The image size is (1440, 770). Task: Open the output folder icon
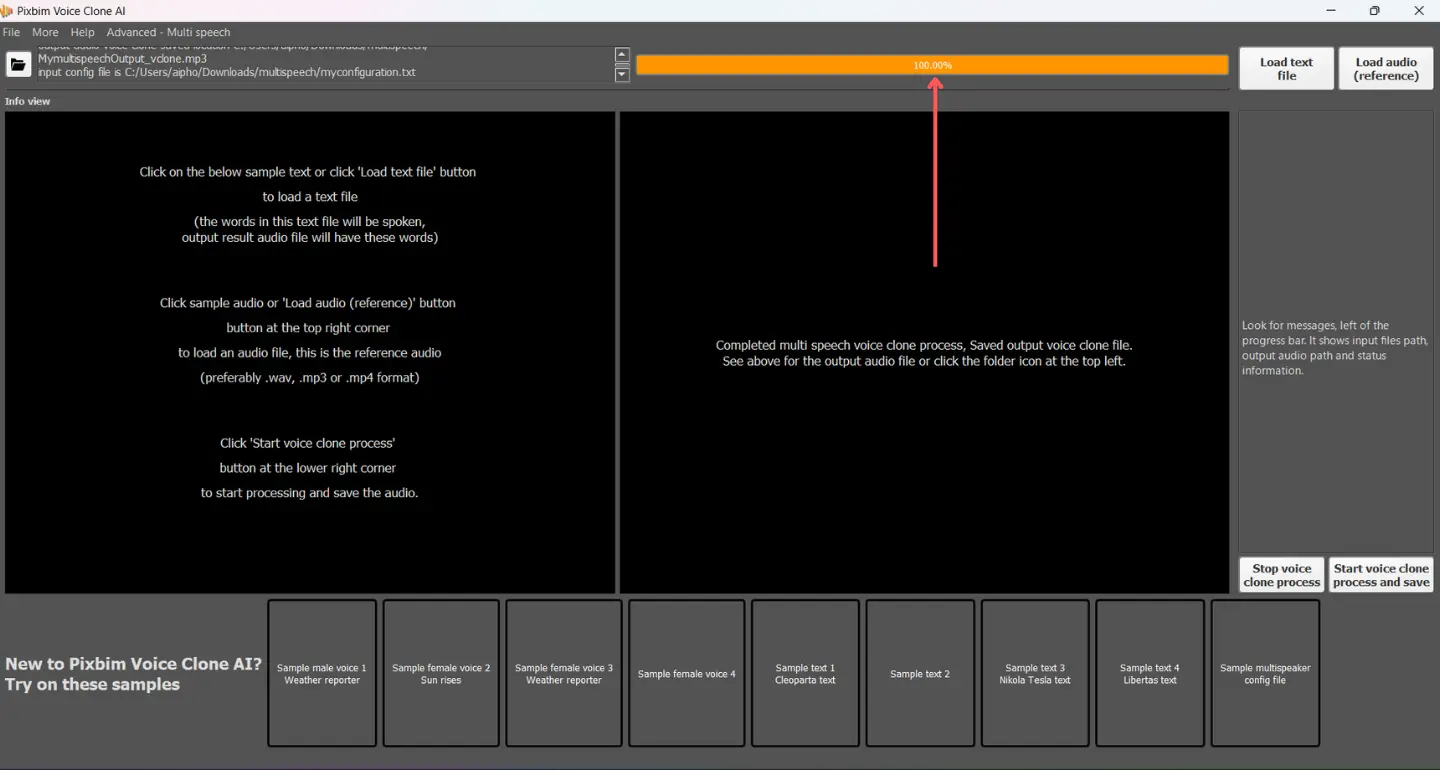click(x=18, y=65)
